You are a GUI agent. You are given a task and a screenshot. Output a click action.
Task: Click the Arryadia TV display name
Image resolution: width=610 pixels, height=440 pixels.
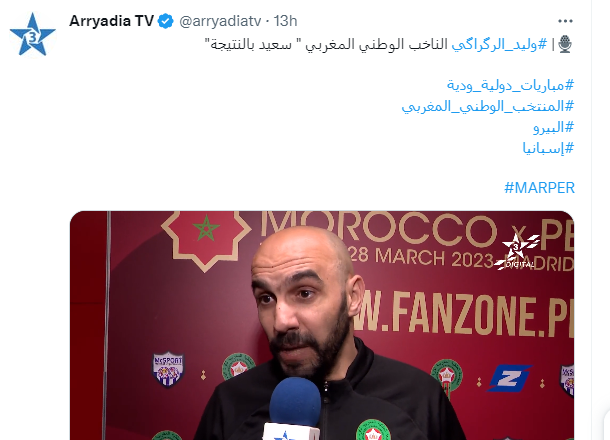(111, 21)
